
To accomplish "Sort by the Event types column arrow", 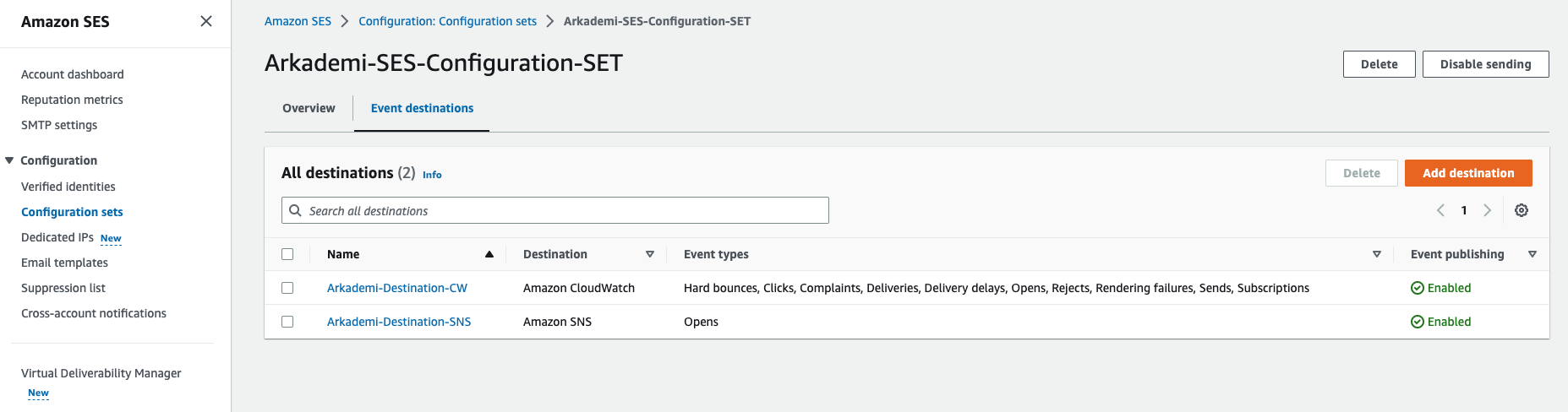I will click(x=1376, y=254).
